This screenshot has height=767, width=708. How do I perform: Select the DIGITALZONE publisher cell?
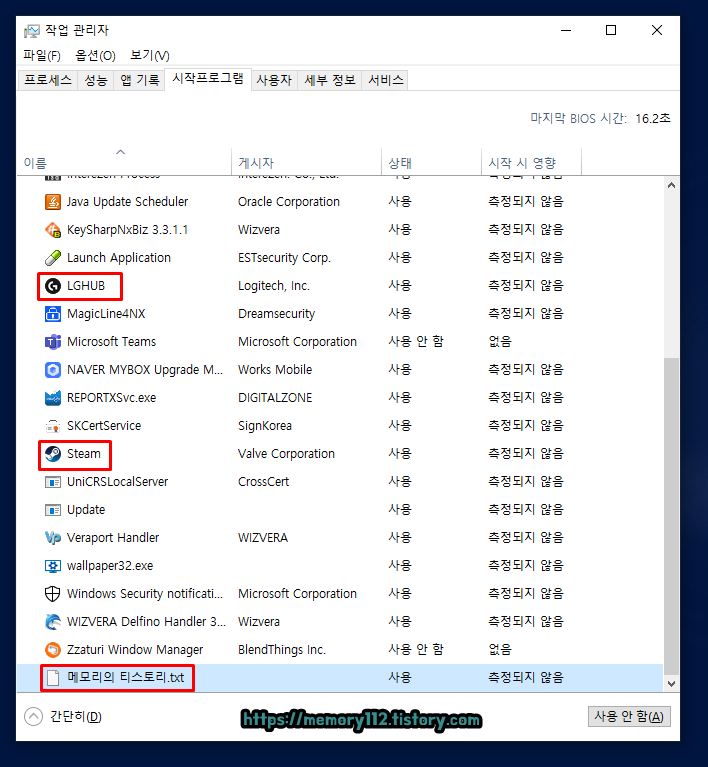[275, 398]
